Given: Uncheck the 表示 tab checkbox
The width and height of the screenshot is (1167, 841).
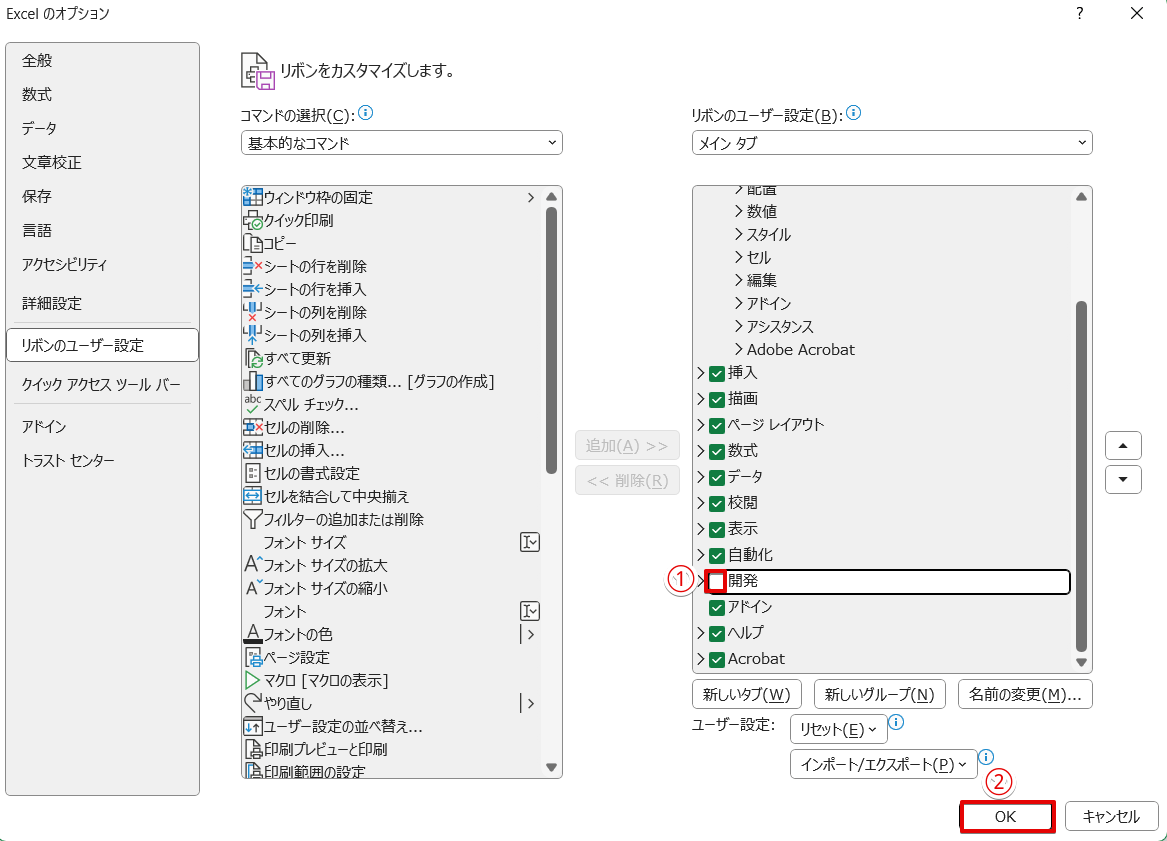Looking at the screenshot, I should [717, 530].
